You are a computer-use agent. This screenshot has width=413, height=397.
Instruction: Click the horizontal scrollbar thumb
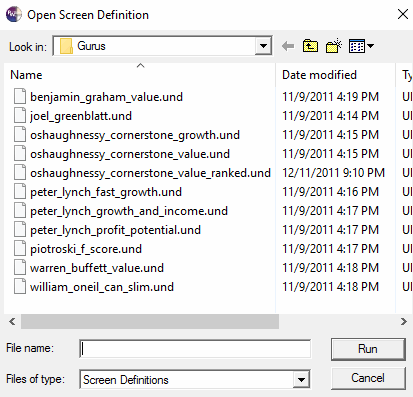pyautogui.click(x=150, y=321)
